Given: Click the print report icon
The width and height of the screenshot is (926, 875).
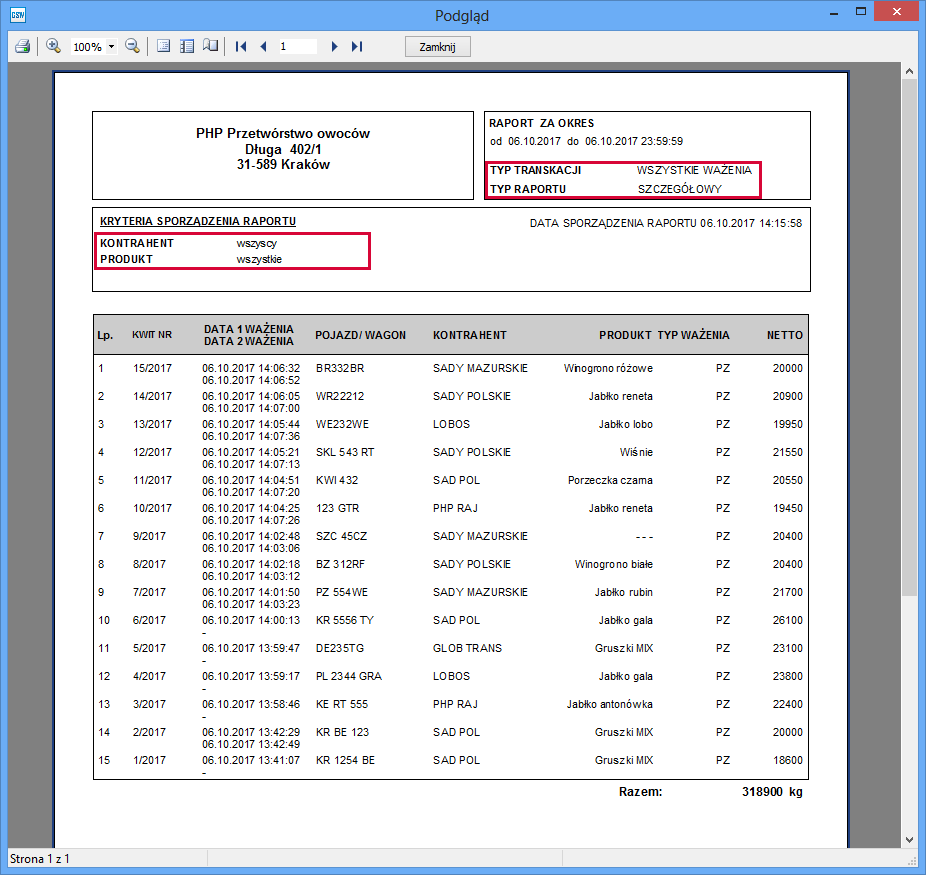Looking at the screenshot, I should 22,47.
